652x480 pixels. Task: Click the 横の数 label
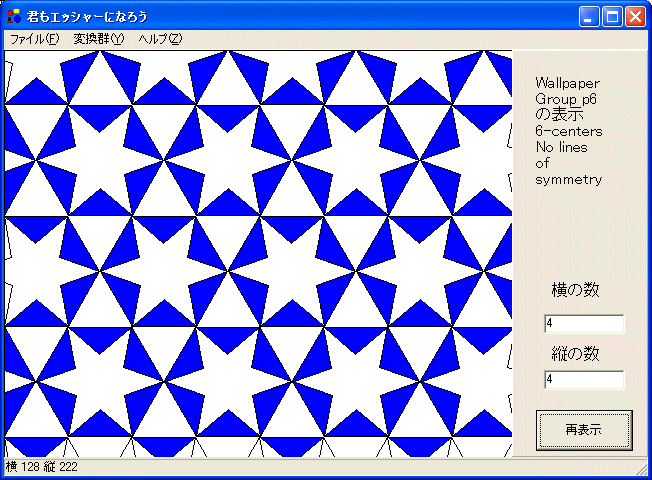[x=575, y=289]
